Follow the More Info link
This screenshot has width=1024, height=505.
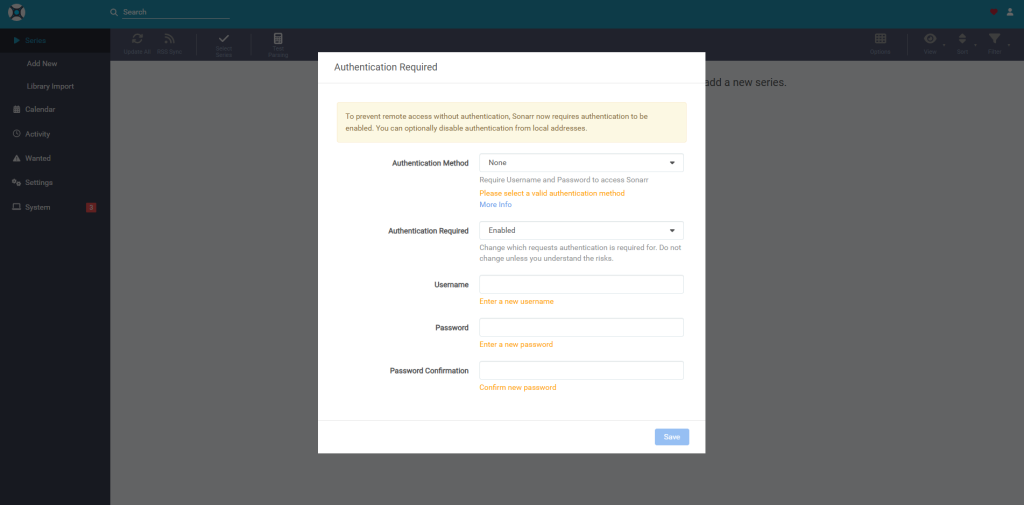[495, 204]
